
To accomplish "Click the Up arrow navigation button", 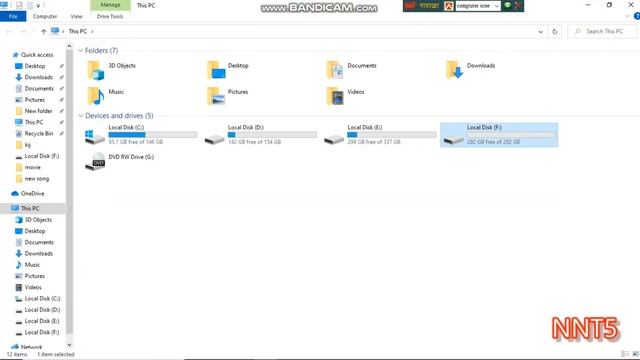I will click(x=43, y=31).
